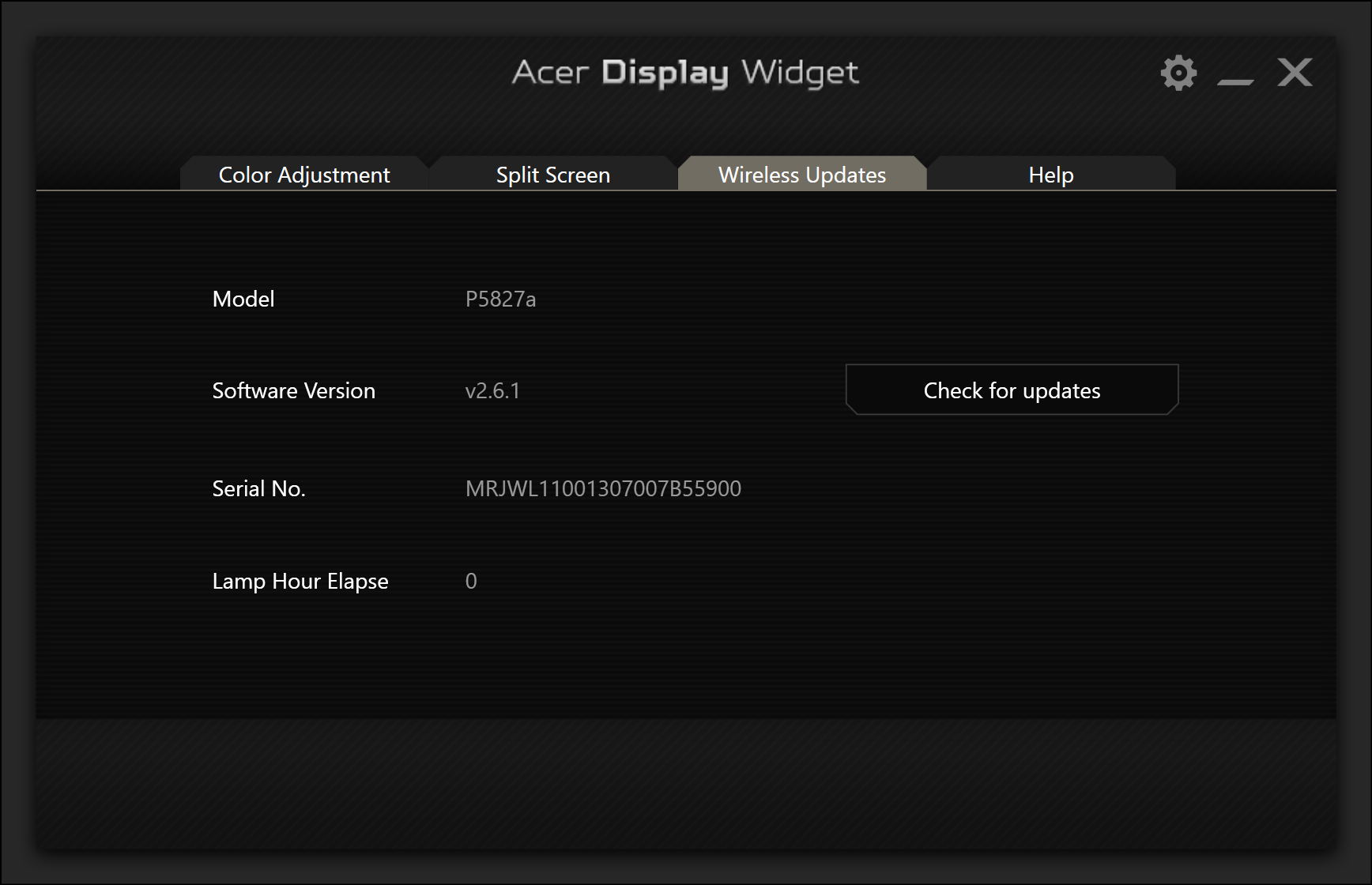The image size is (1372, 885).
Task: Click the Acer Display Widget title text
Action: click(x=685, y=73)
